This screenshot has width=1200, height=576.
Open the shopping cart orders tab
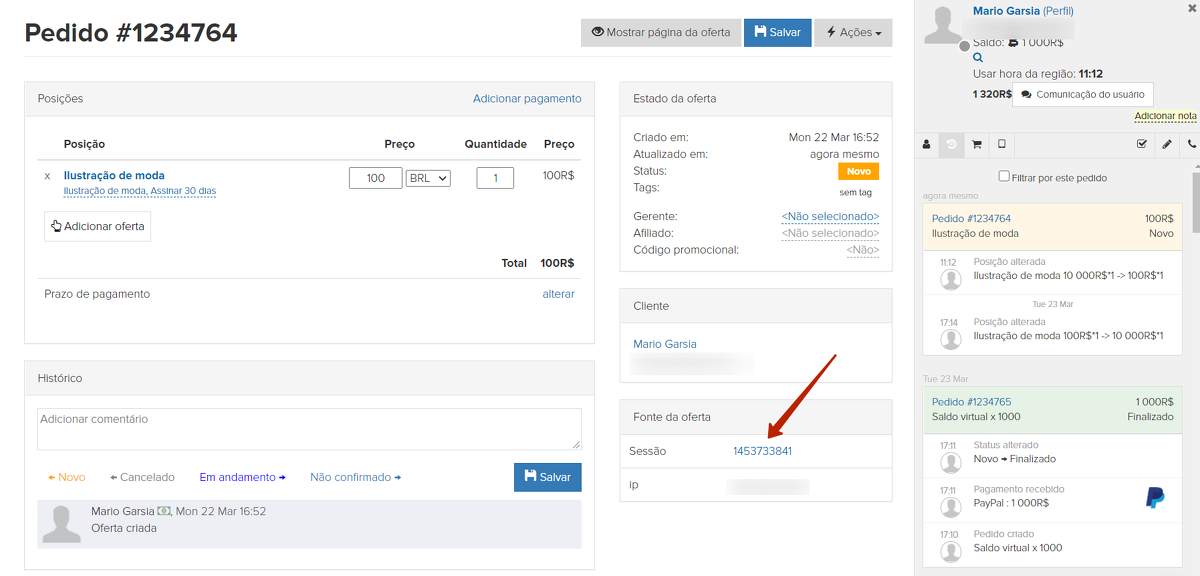coord(977,144)
